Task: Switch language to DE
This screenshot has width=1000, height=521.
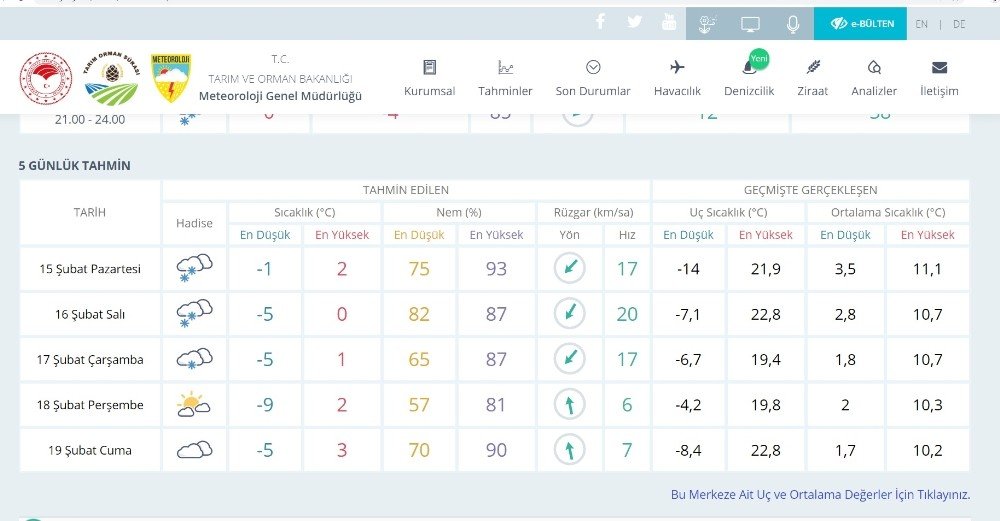Action: [x=959, y=24]
